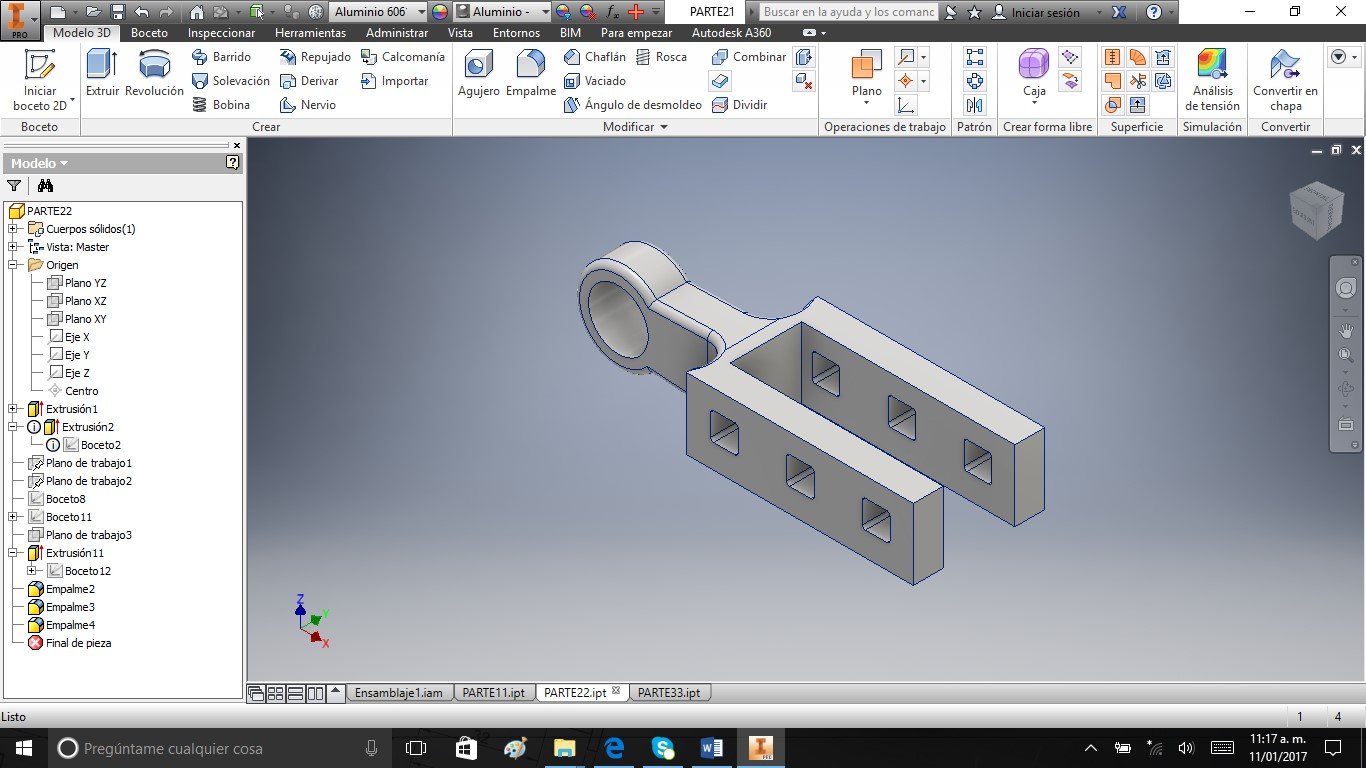Open the Plano dropdown arrow
The width and height of the screenshot is (1366, 768).
[x=867, y=104]
